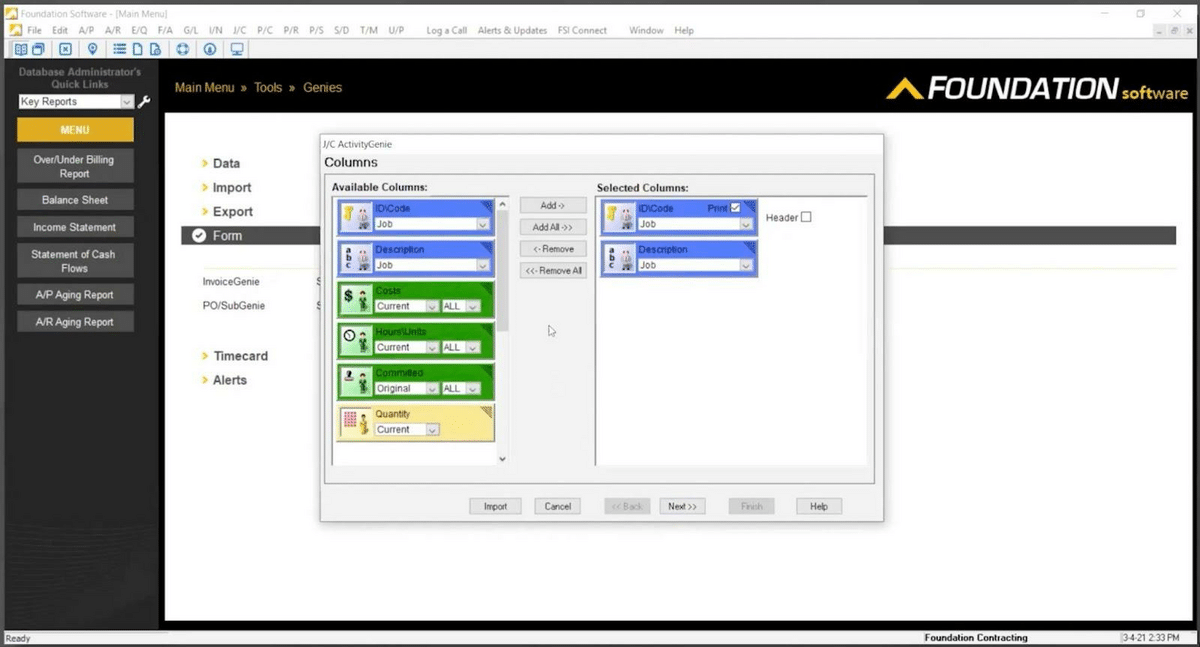1200x647 pixels.
Task: Click the map pin toolbar icon
Action: 93,49
